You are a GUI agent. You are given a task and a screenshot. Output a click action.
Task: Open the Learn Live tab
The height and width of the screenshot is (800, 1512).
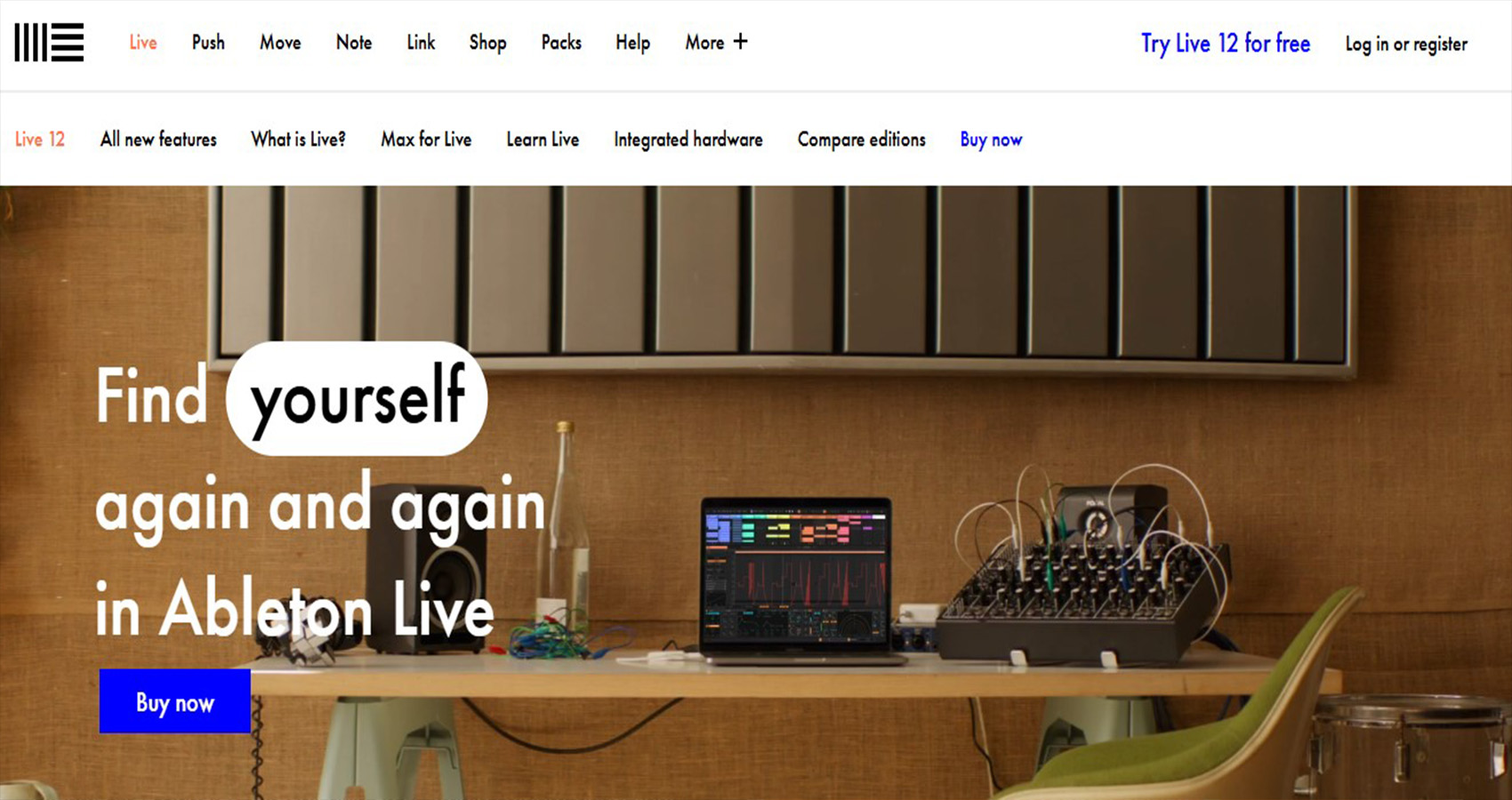tap(543, 140)
